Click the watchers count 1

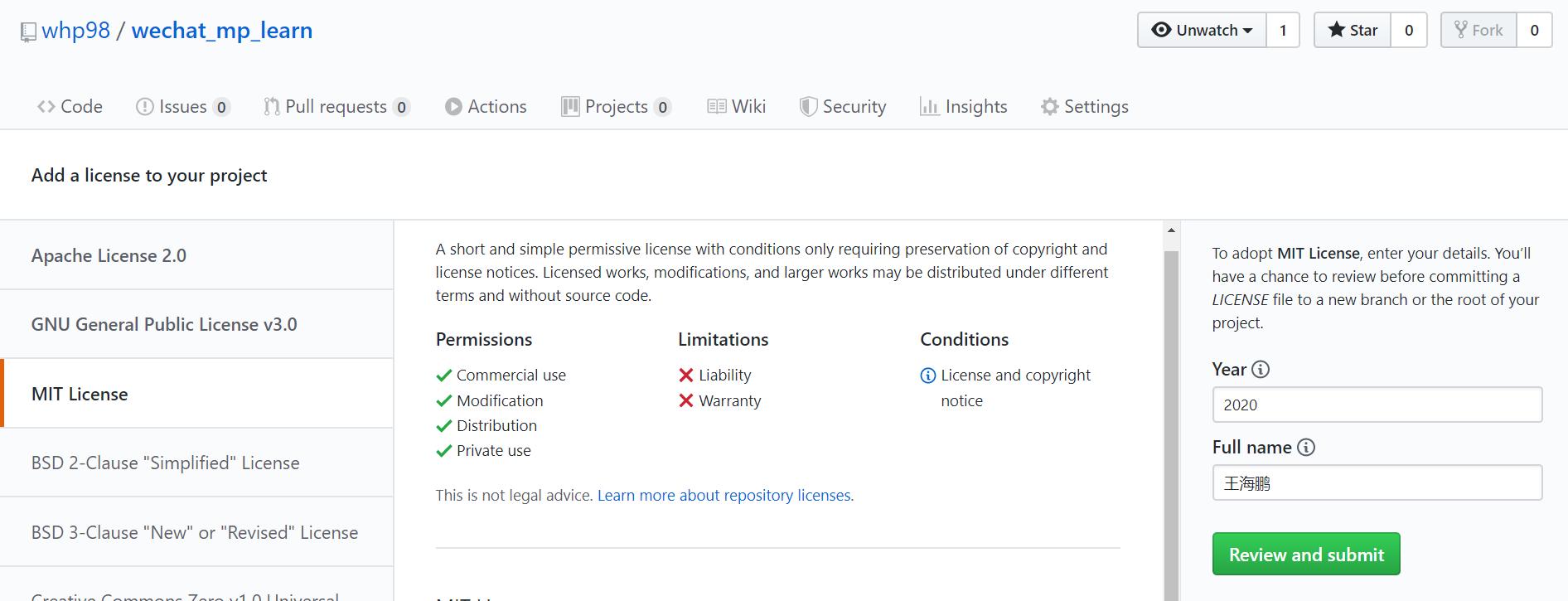[1283, 30]
